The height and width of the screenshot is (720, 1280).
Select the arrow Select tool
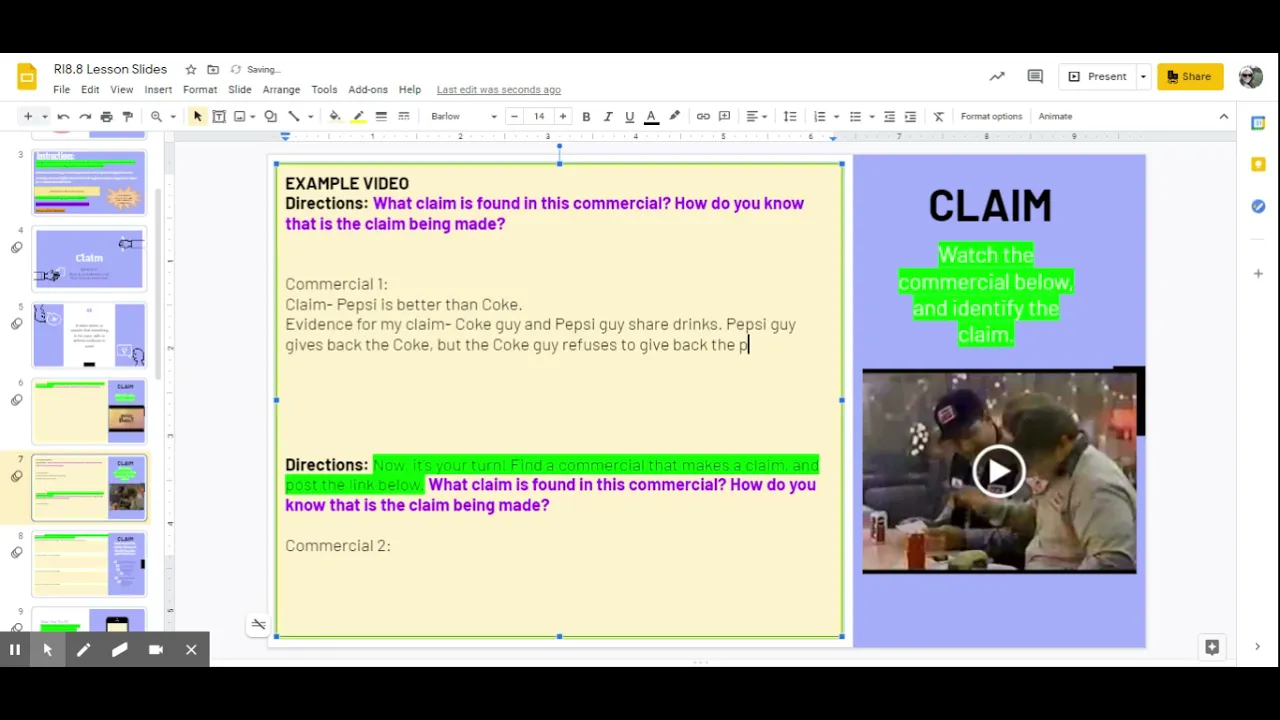tap(198, 117)
